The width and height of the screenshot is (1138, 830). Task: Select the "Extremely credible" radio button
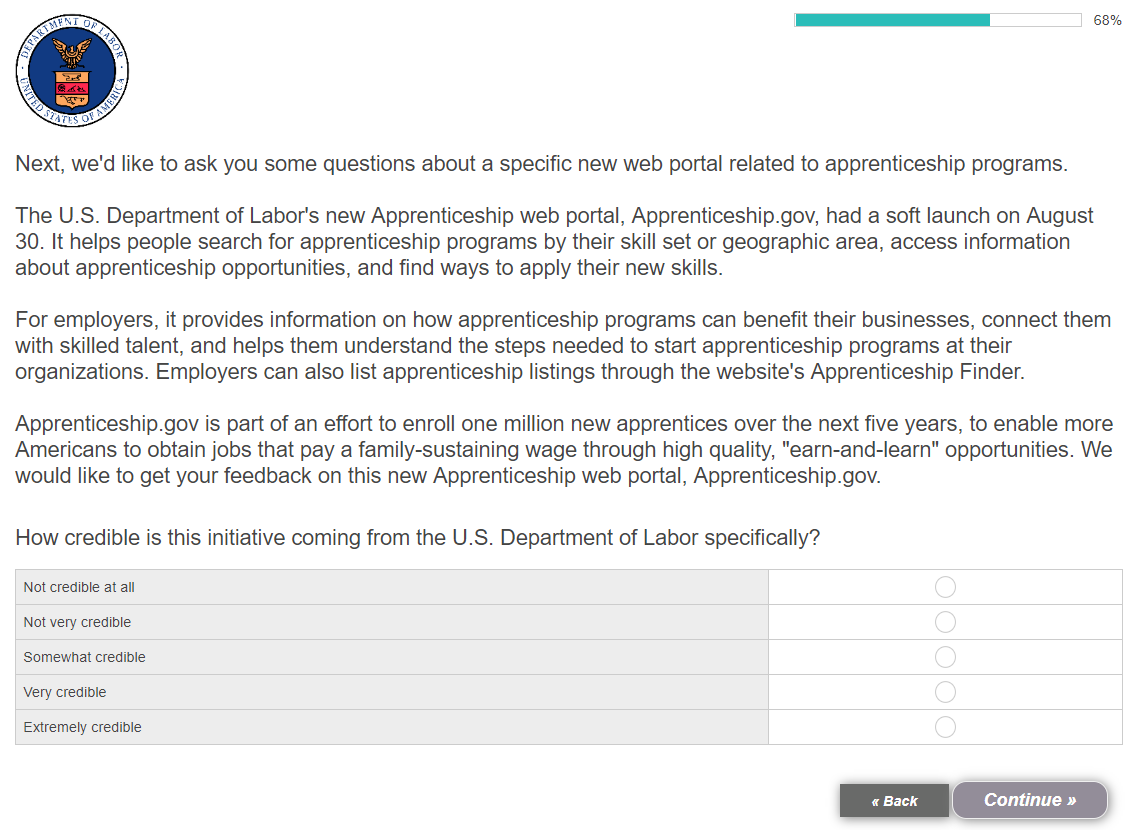pyautogui.click(x=945, y=727)
